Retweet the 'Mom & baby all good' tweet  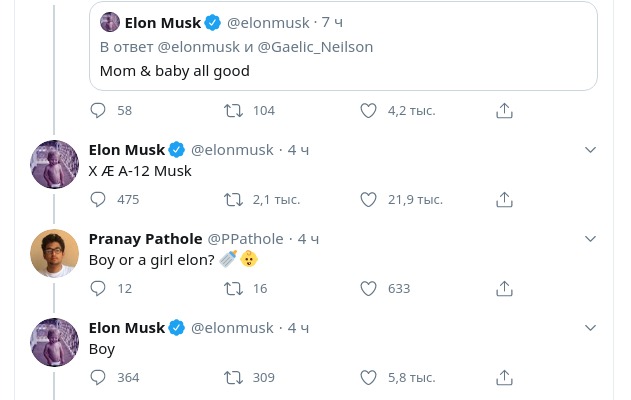(233, 111)
